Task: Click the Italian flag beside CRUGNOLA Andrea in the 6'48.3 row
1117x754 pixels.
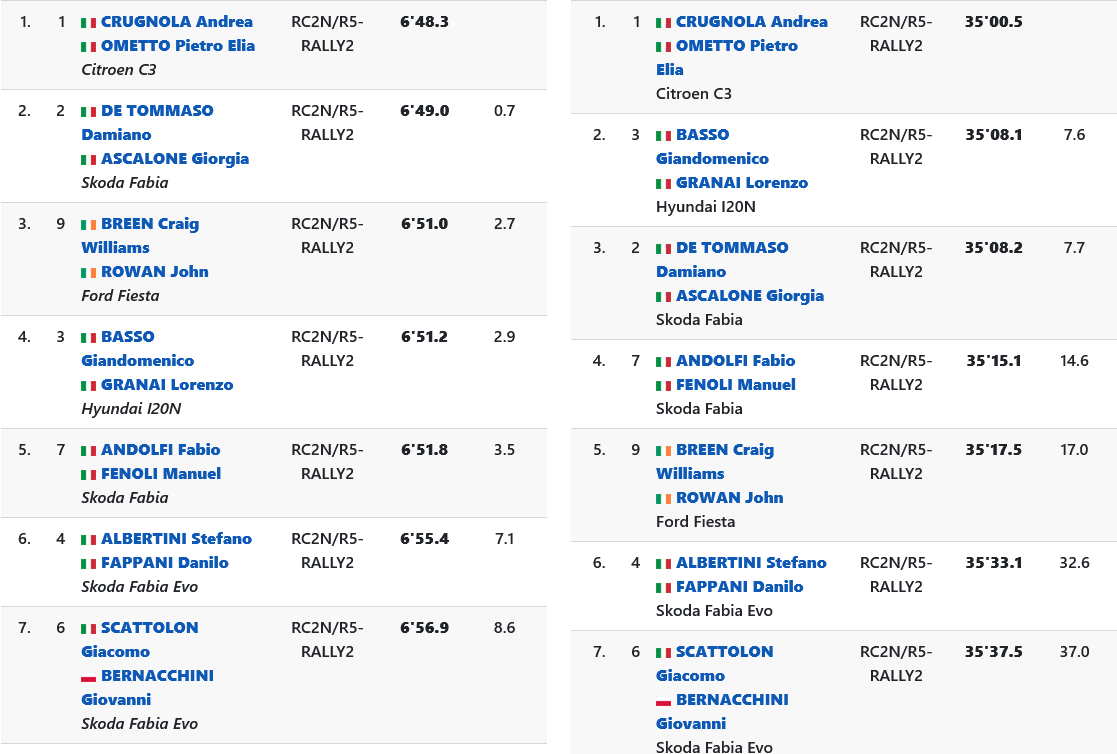Action: (x=88, y=23)
